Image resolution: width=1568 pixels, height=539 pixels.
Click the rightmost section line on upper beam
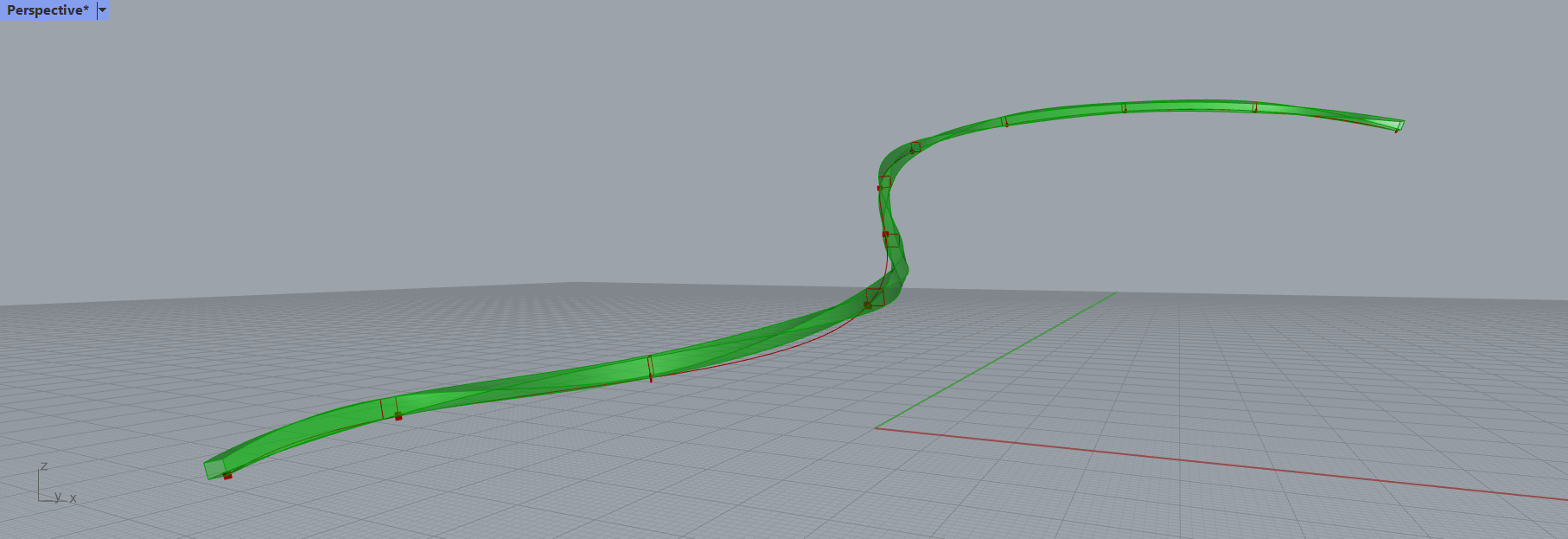click(1254, 107)
